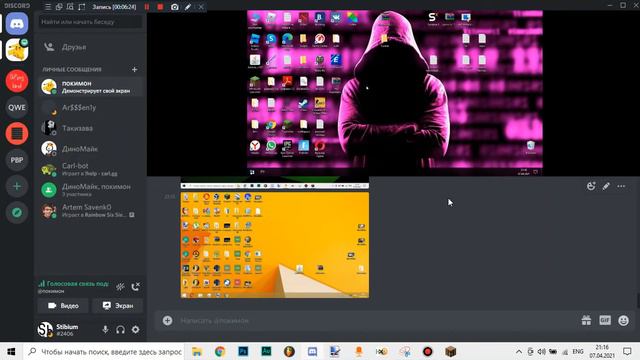Viewport: 640px width, 360px height.
Task: Open FL Studio from the taskbar
Action: tap(289, 351)
